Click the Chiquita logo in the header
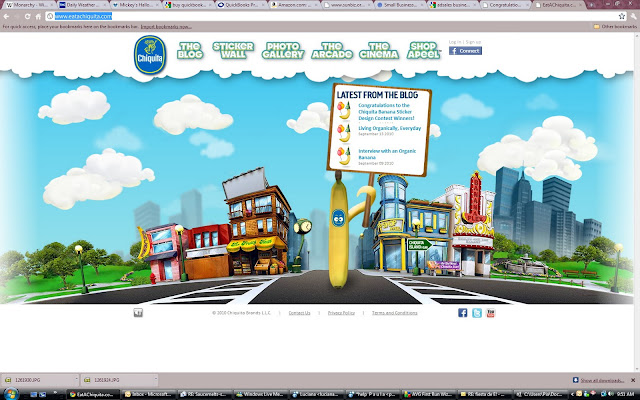The height and width of the screenshot is (400, 640). (x=150, y=55)
